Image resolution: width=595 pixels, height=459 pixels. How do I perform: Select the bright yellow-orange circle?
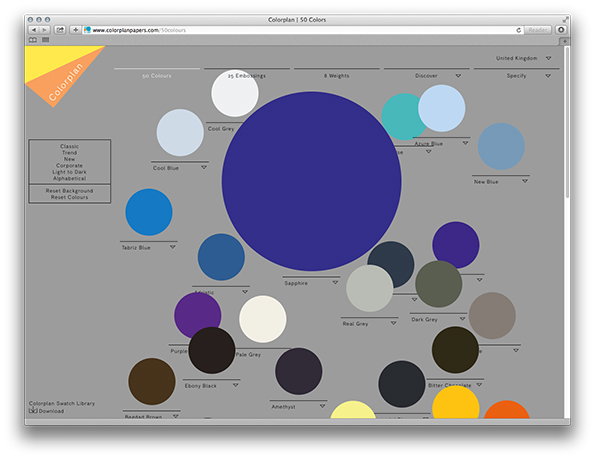coord(456,403)
